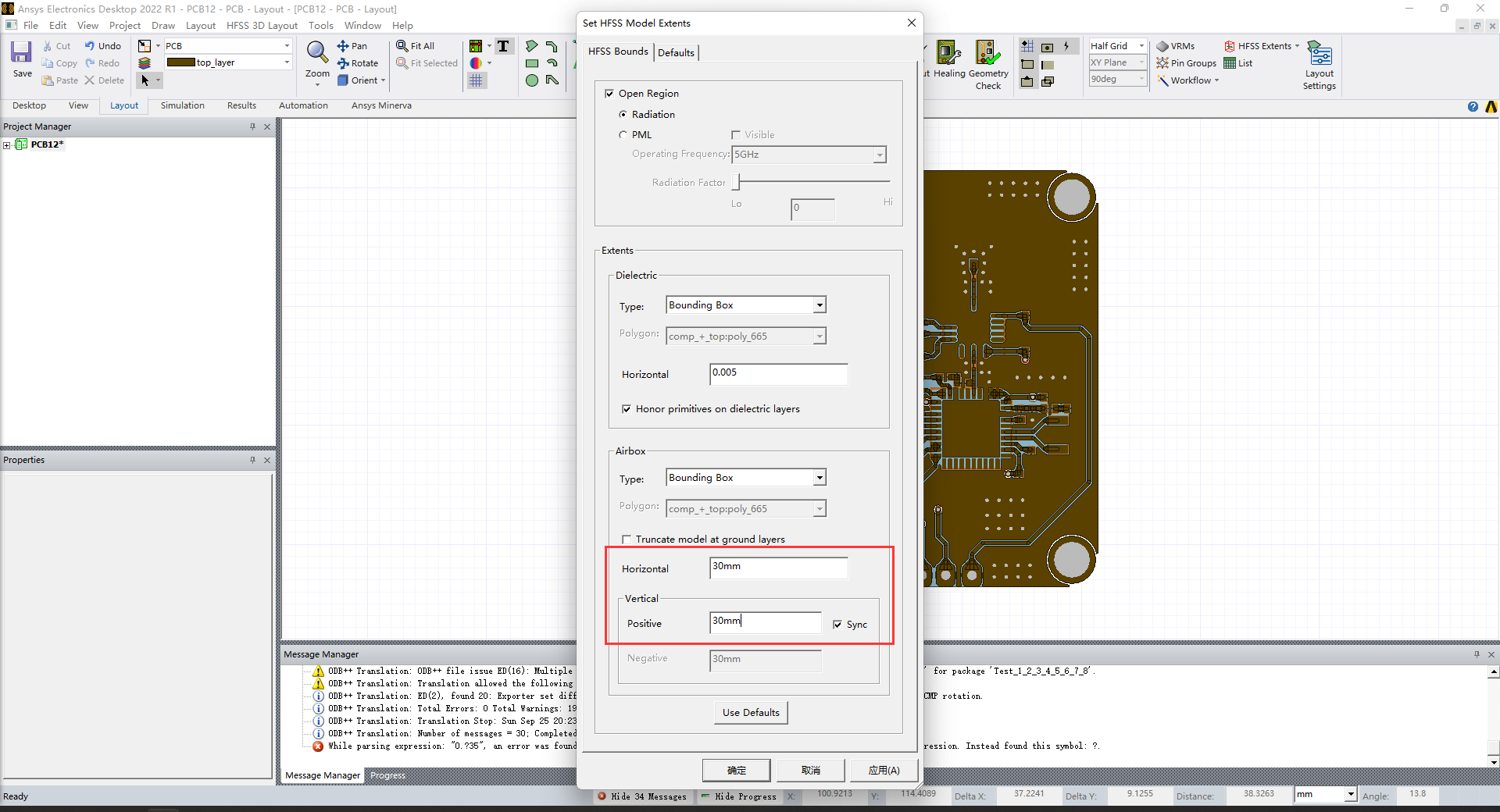
Task: Click the snap-to-grid icon
Action: coord(1027,46)
